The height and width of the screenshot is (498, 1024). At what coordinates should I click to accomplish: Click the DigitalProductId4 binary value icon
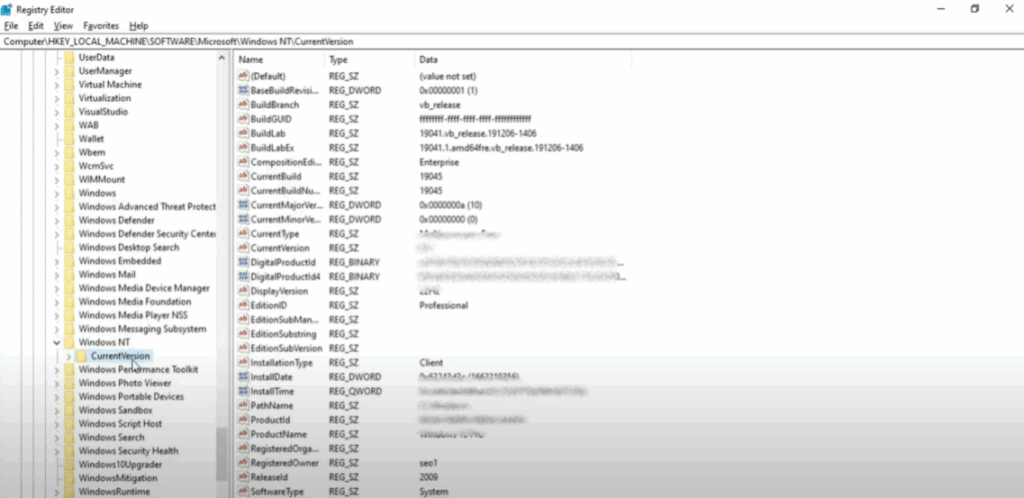[x=244, y=277]
